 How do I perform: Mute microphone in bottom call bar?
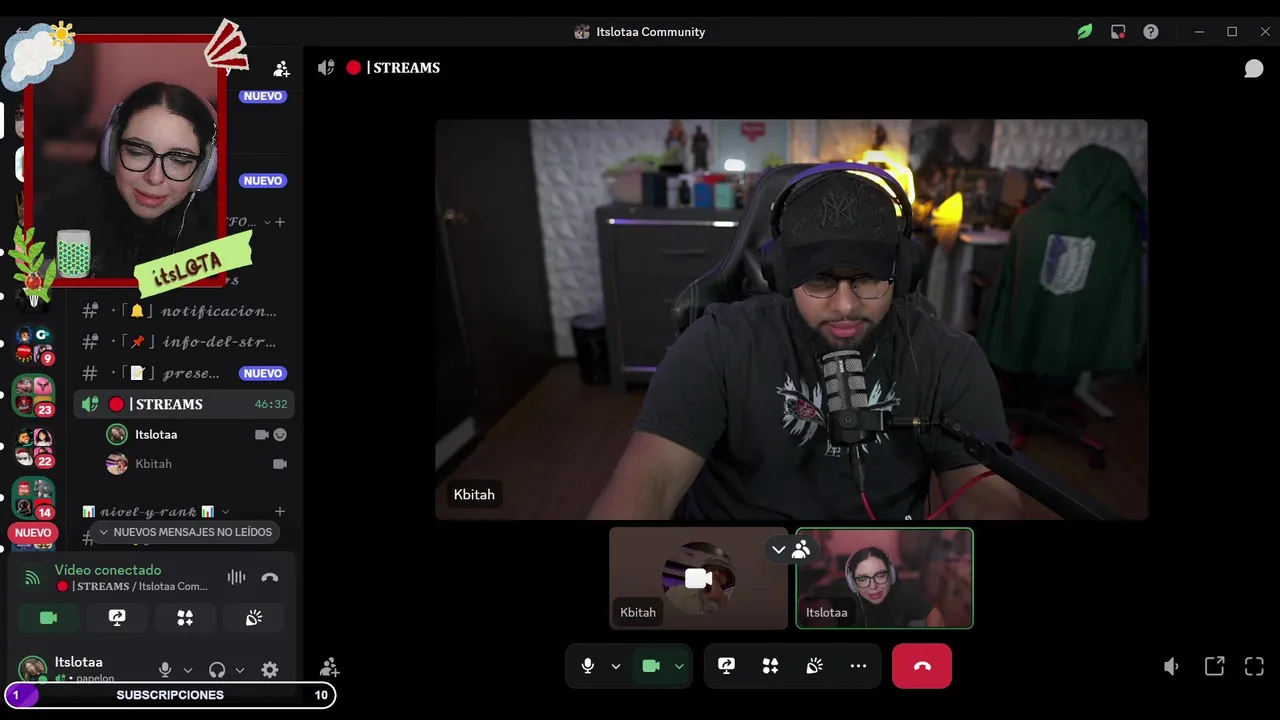[588, 666]
